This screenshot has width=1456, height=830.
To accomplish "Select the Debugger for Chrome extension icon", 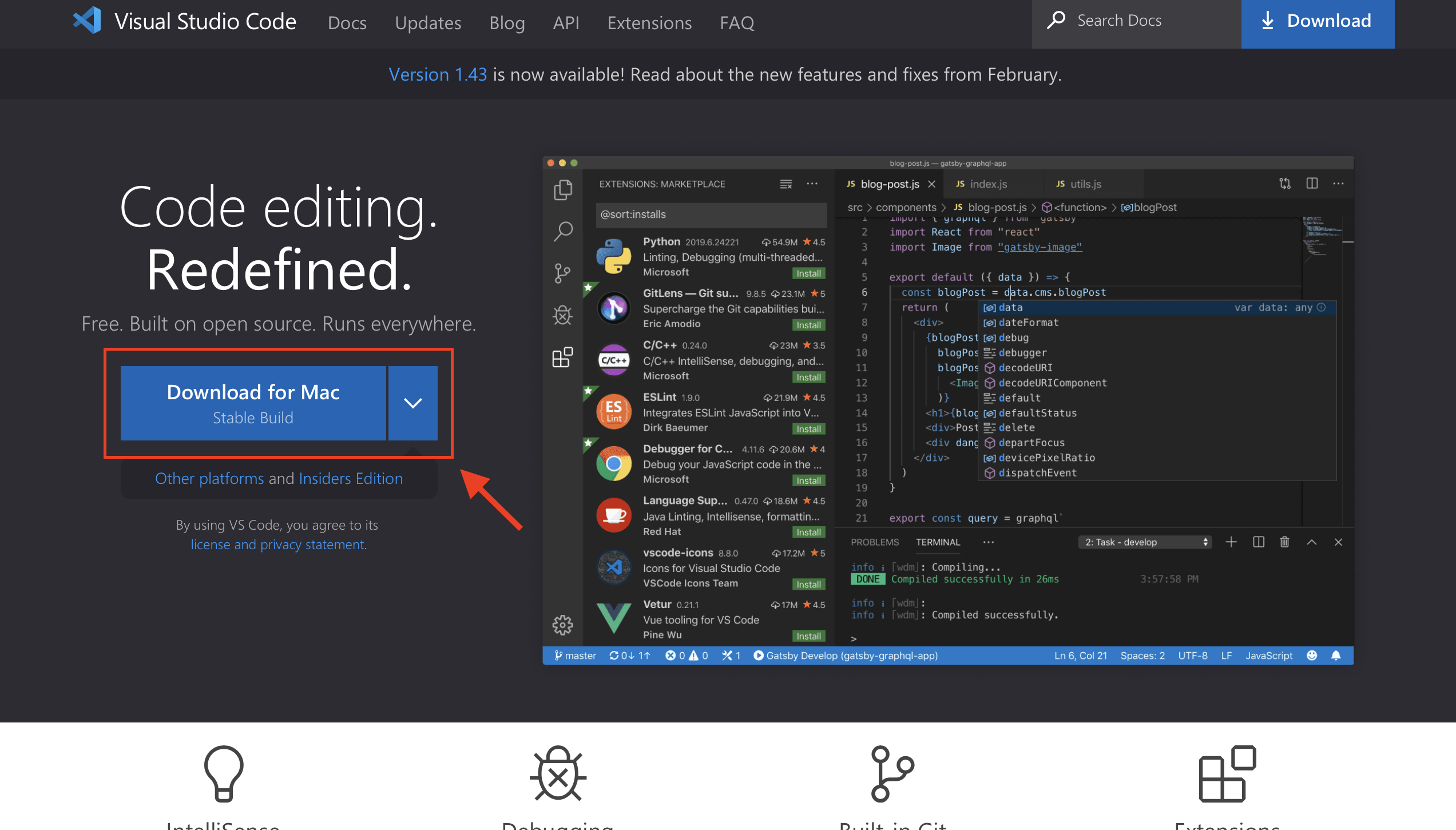I will [x=614, y=463].
